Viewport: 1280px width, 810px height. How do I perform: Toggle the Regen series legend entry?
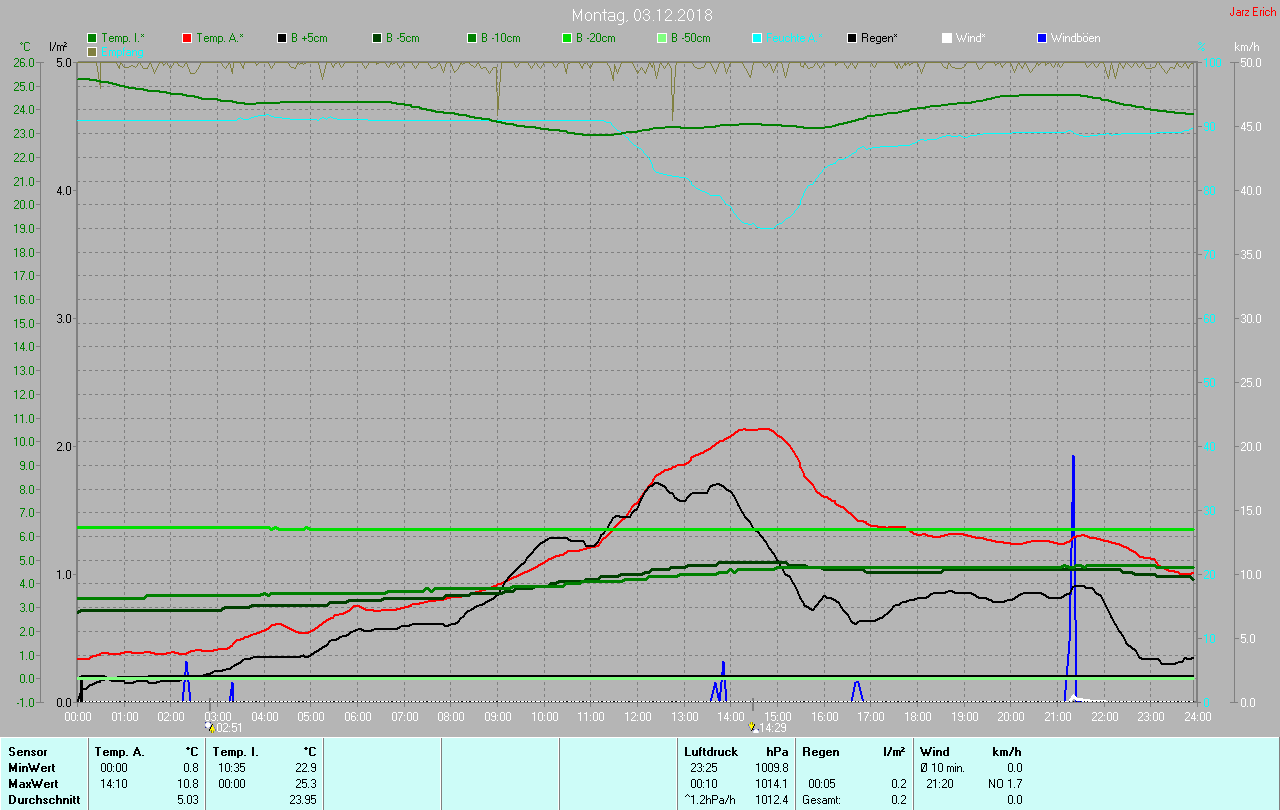(852, 38)
